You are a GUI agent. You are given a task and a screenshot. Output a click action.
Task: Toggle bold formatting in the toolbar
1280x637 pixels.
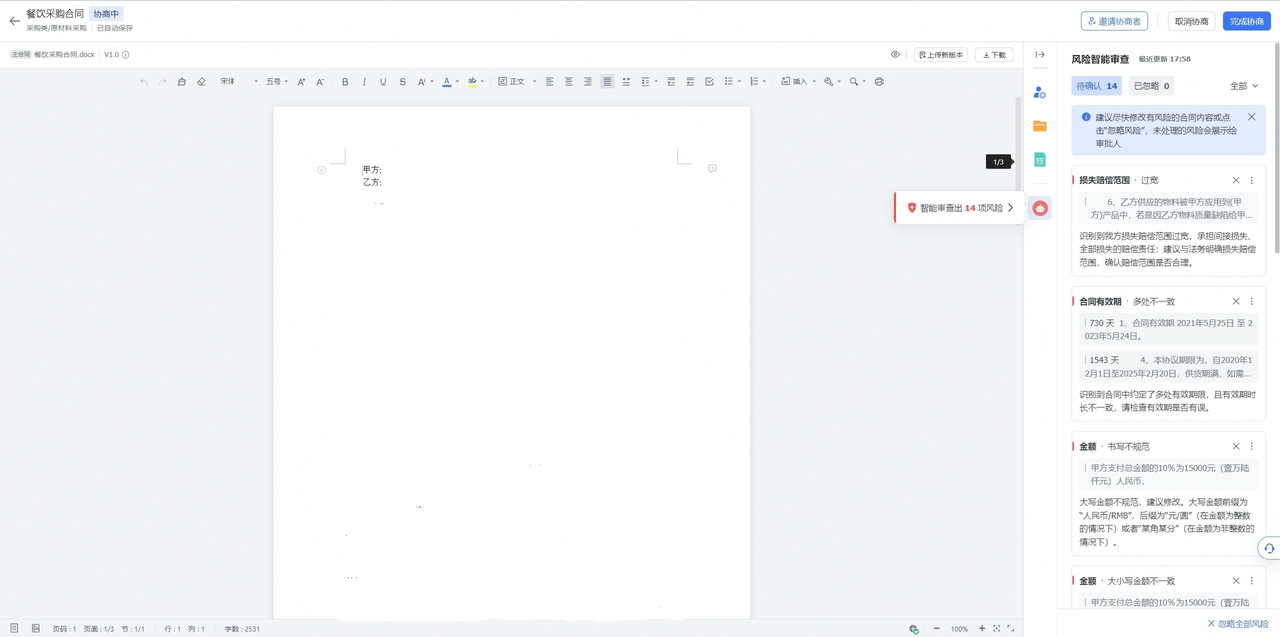345,82
